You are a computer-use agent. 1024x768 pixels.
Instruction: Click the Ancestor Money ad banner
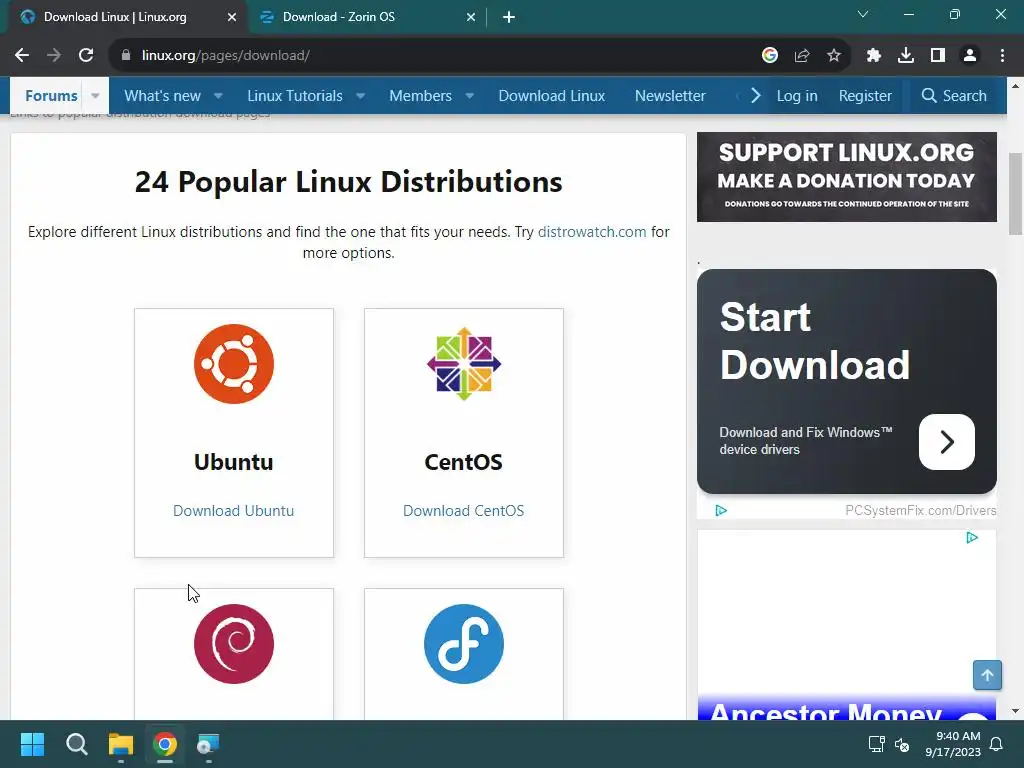coord(846,708)
